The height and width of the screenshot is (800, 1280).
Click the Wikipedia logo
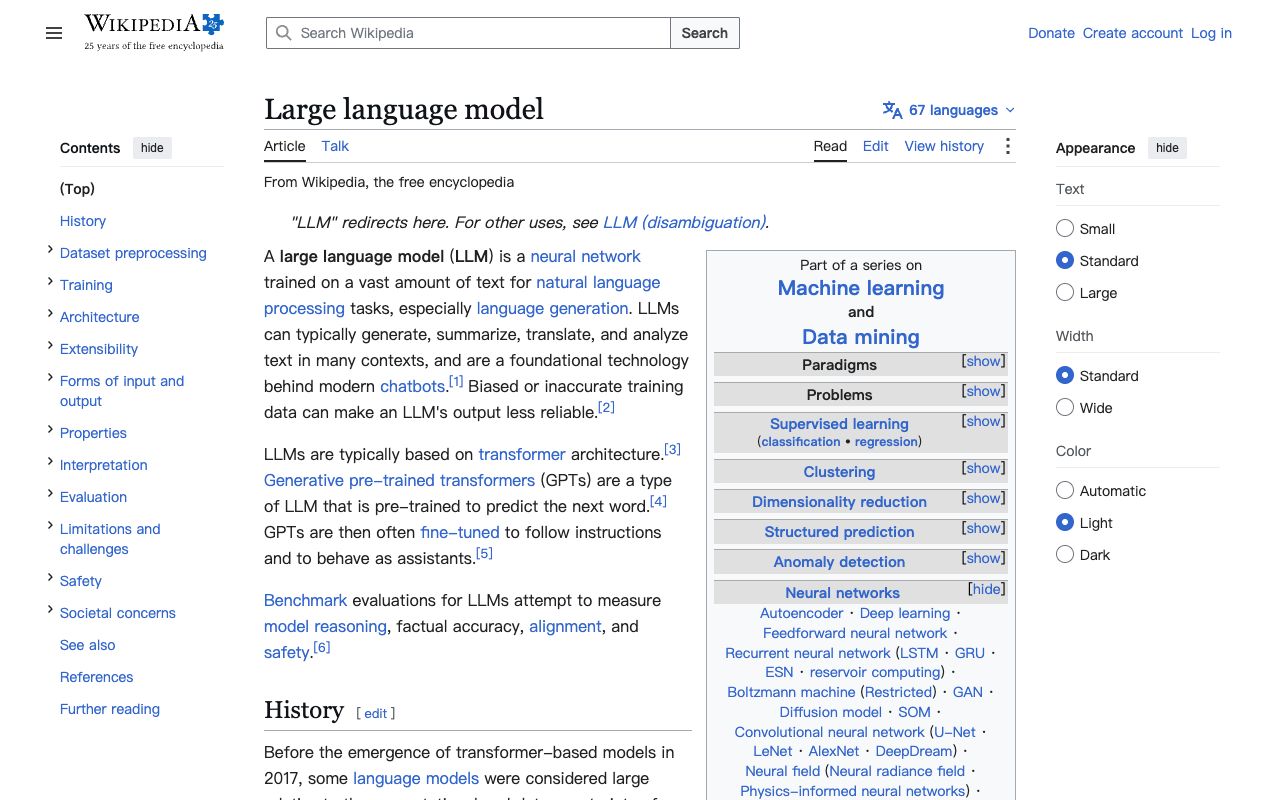tap(154, 32)
